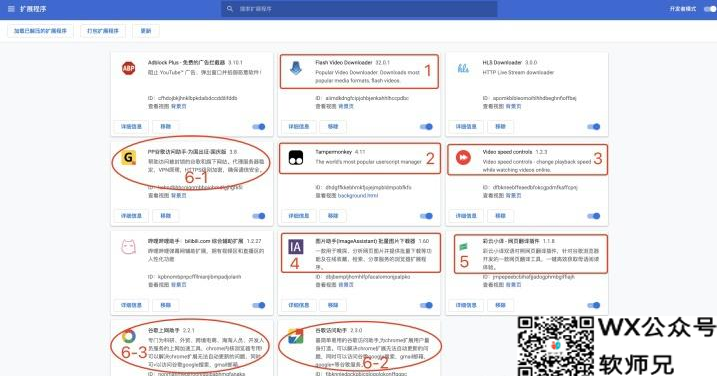Open the hamburger menu beside 扩展程序

(11, 9)
